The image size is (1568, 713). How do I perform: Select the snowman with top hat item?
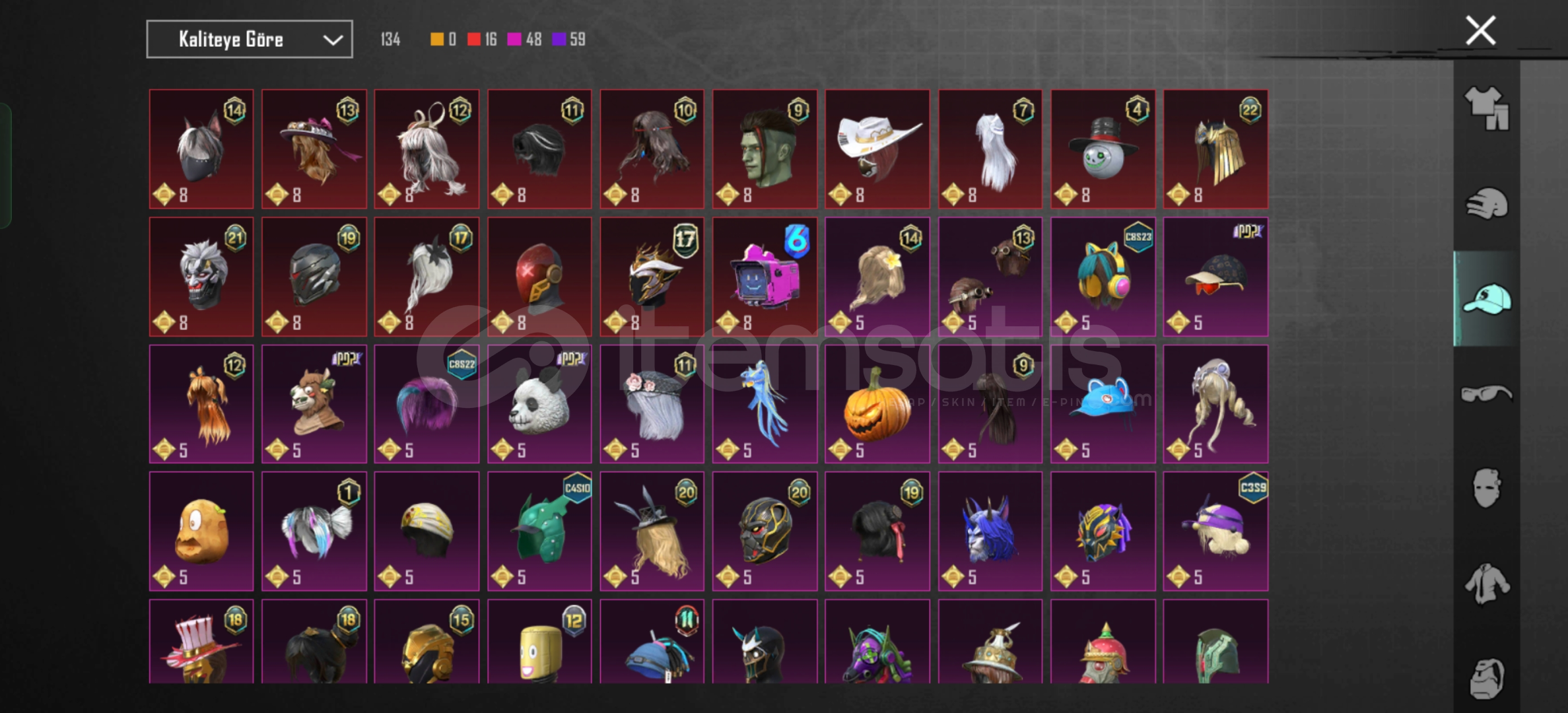(x=1103, y=149)
